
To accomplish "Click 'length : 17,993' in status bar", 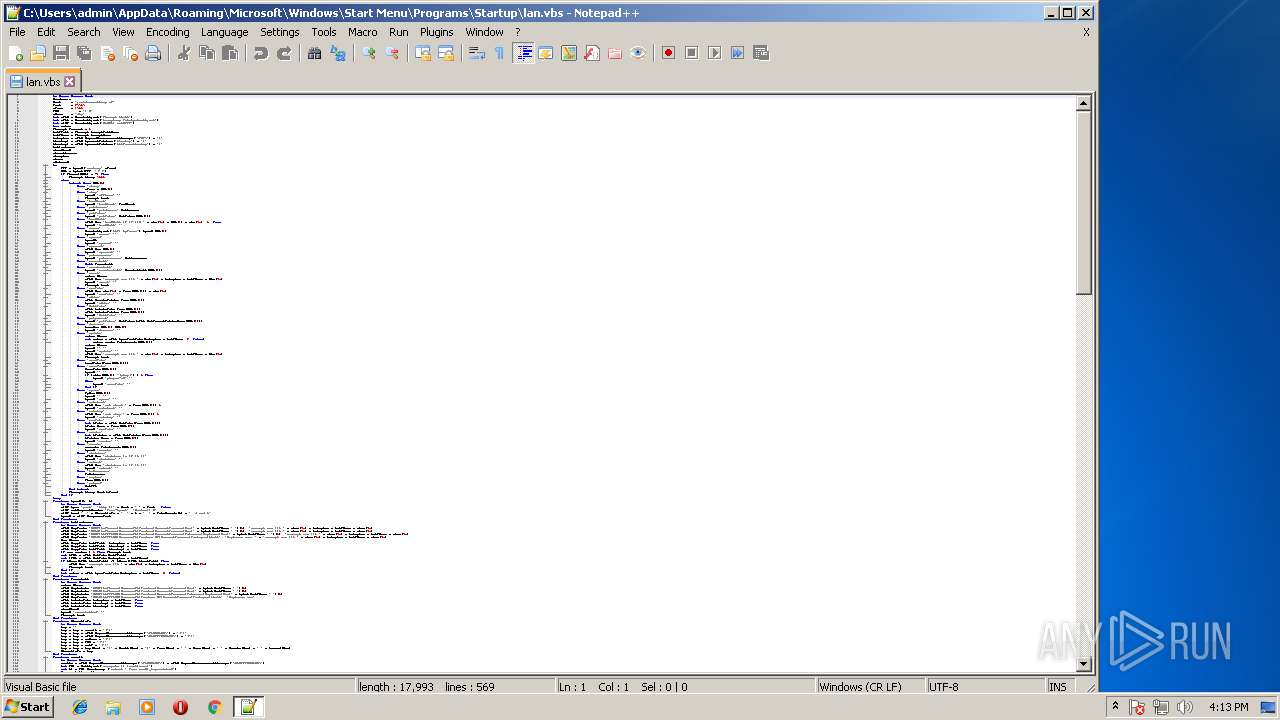I will coord(397,687).
